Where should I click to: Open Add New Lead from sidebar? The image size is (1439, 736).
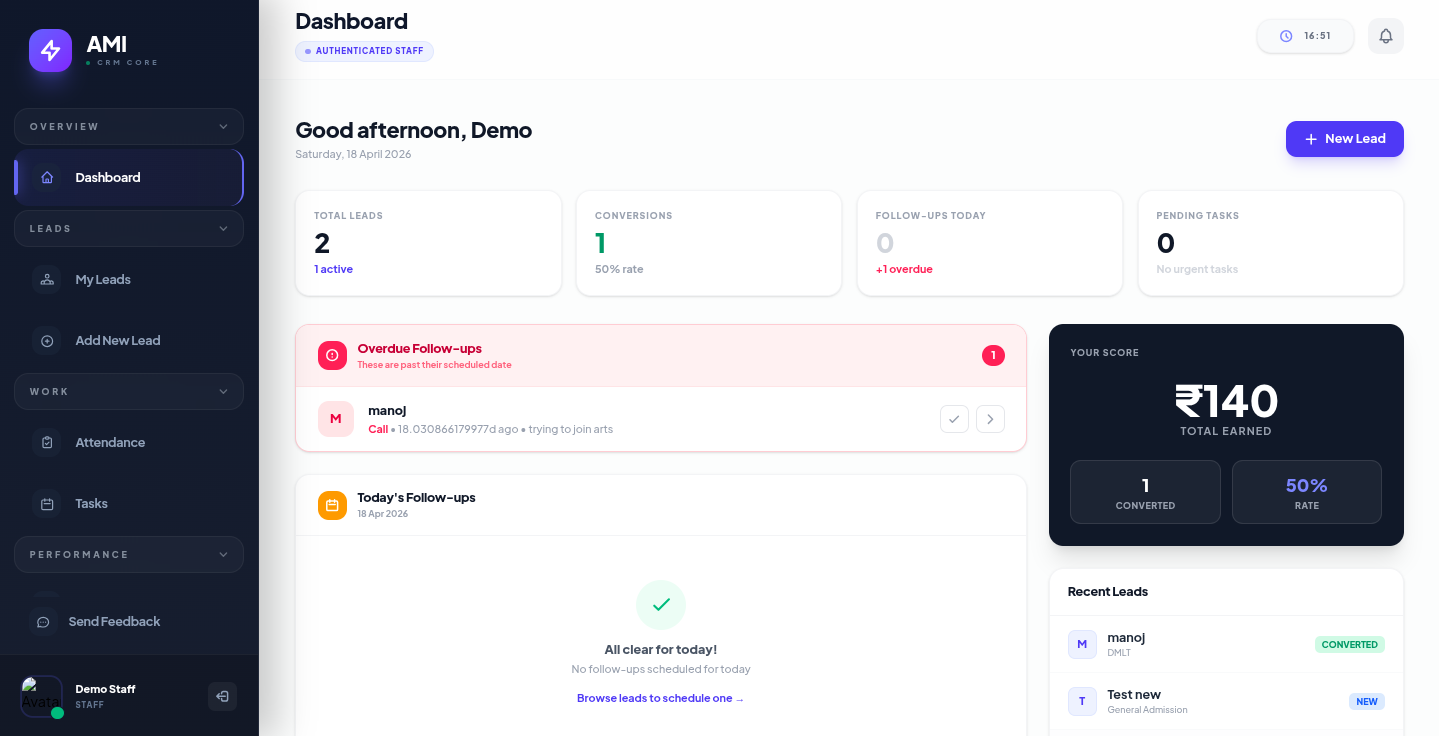(129, 340)
